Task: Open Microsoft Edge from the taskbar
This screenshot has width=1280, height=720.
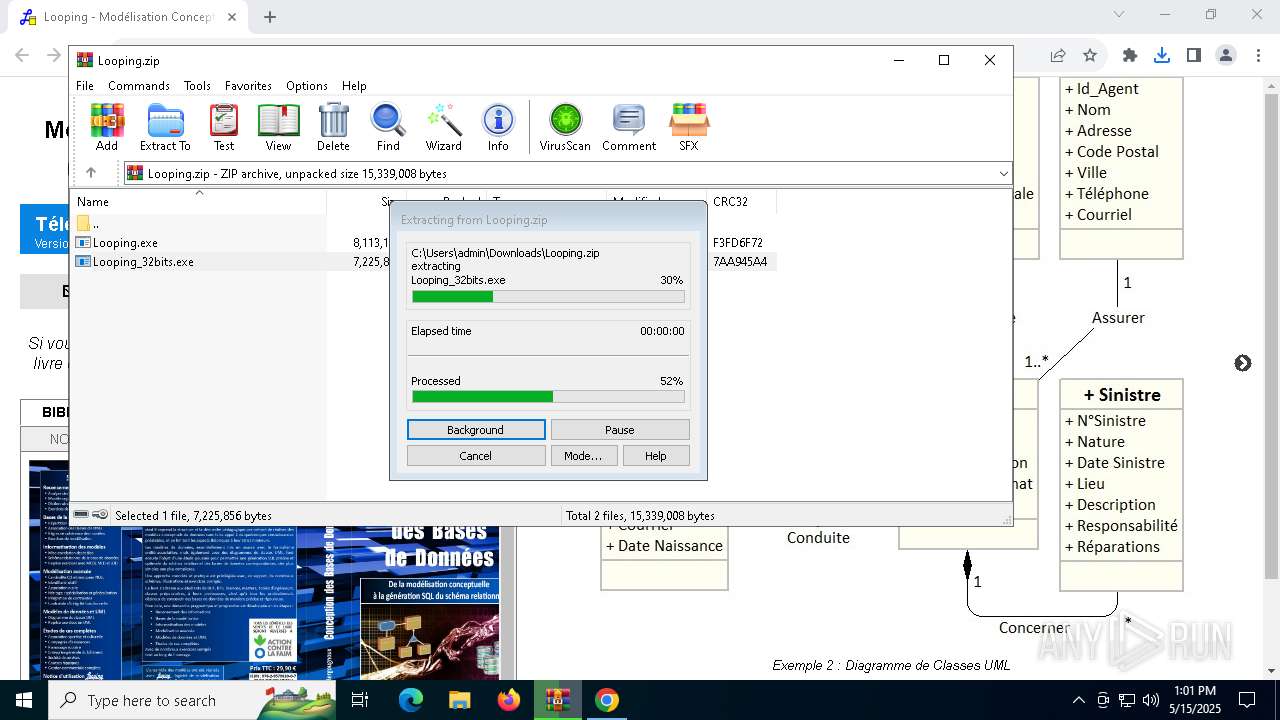Action: [x=411, y=700]
